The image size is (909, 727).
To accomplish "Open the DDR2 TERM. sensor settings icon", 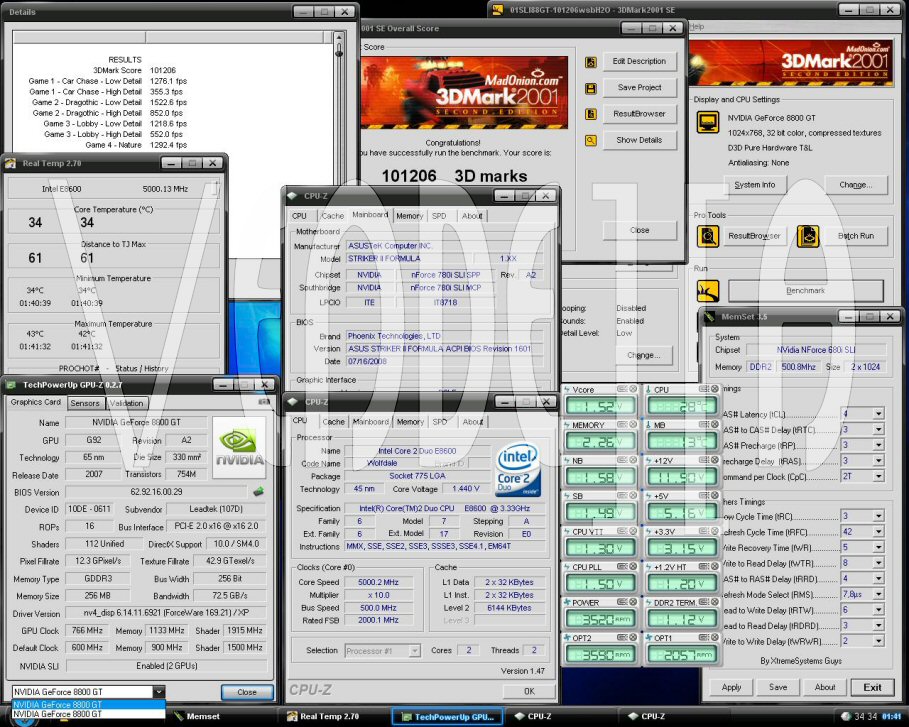I will pos(704,602).
